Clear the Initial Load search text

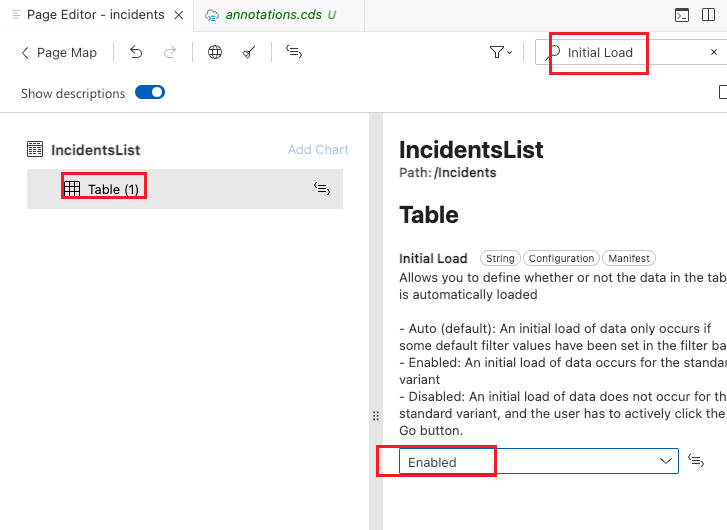coord(714,52)
